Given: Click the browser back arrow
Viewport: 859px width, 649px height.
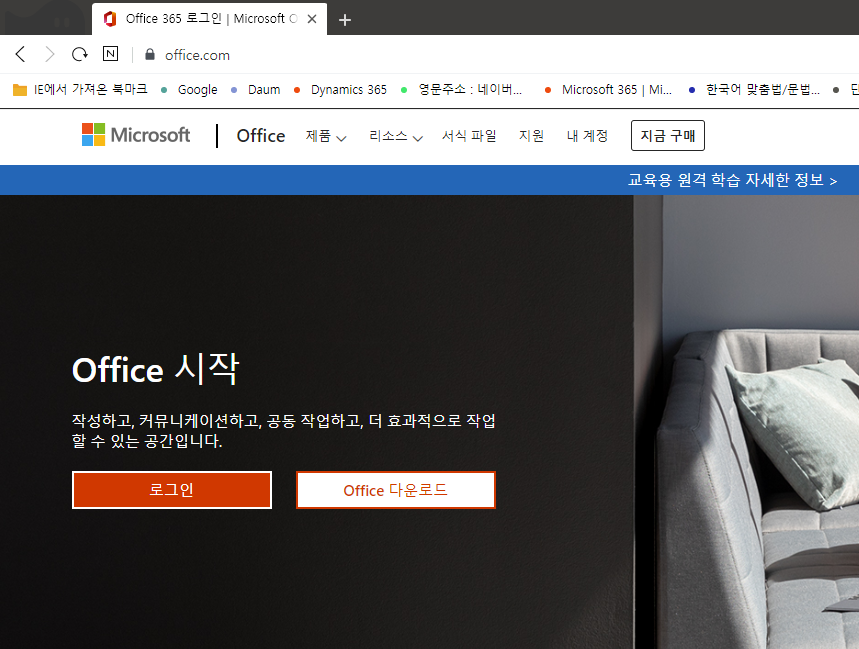Looking at the screenshot, I should tap(20, 54).
